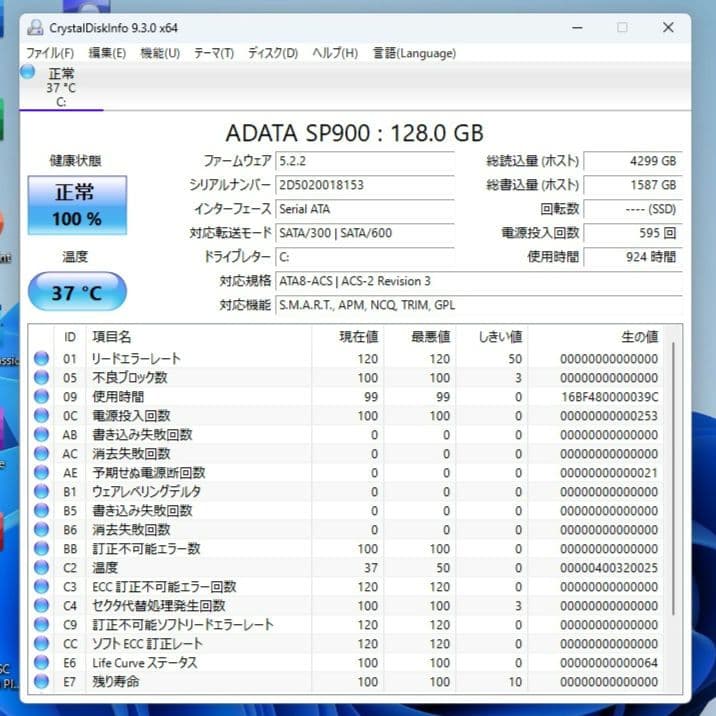This screenshot has width=716, height=716.
Task: Click the interface field Serial ATA
Action: click(x=365, y=209)
